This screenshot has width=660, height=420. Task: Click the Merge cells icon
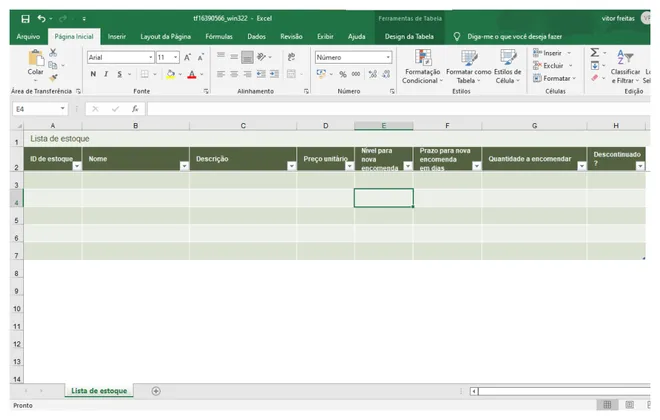pyautogui.click(x=291, y=74)
